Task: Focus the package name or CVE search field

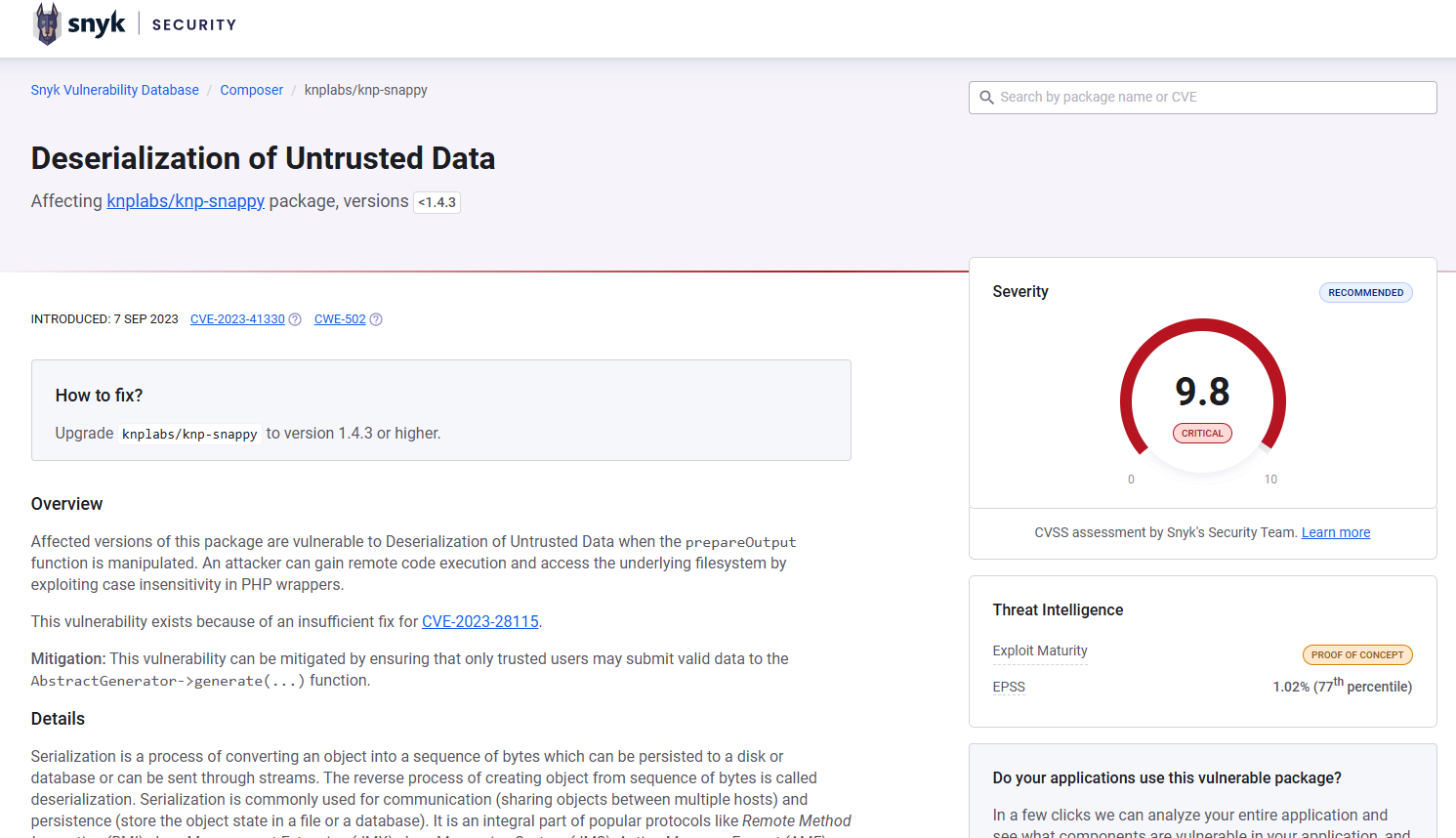Action: [1211, 98]
